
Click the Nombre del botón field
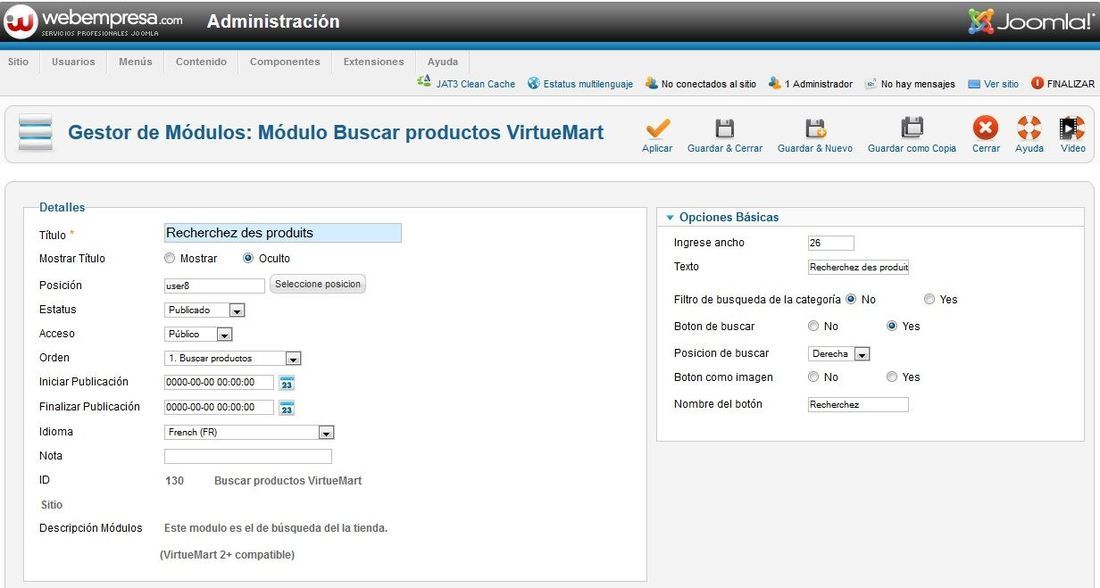tap(859, 405)
